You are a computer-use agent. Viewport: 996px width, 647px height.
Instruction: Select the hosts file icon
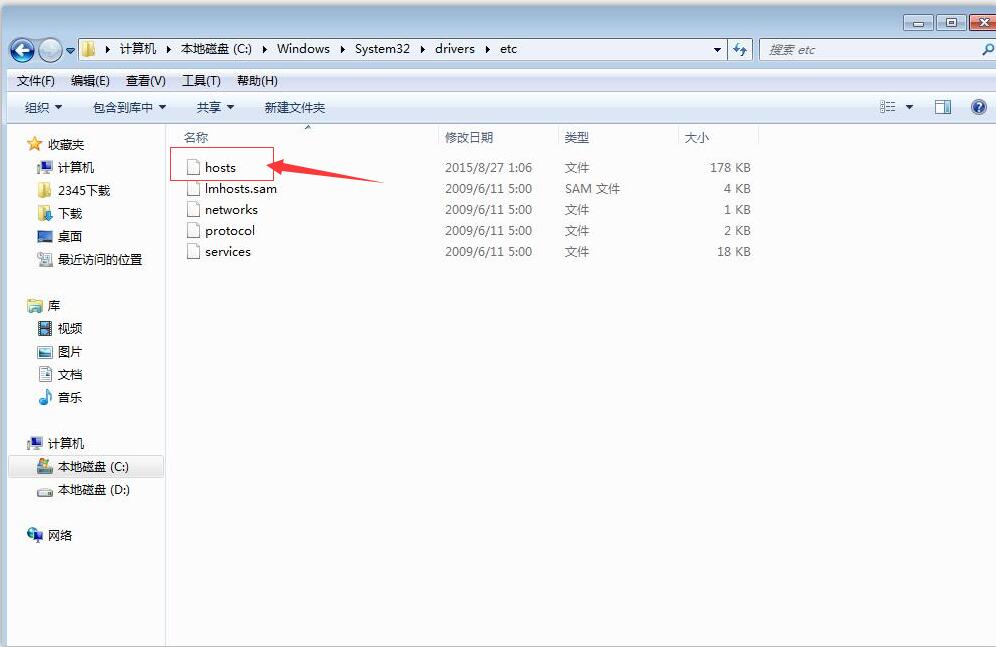[193, 167]
